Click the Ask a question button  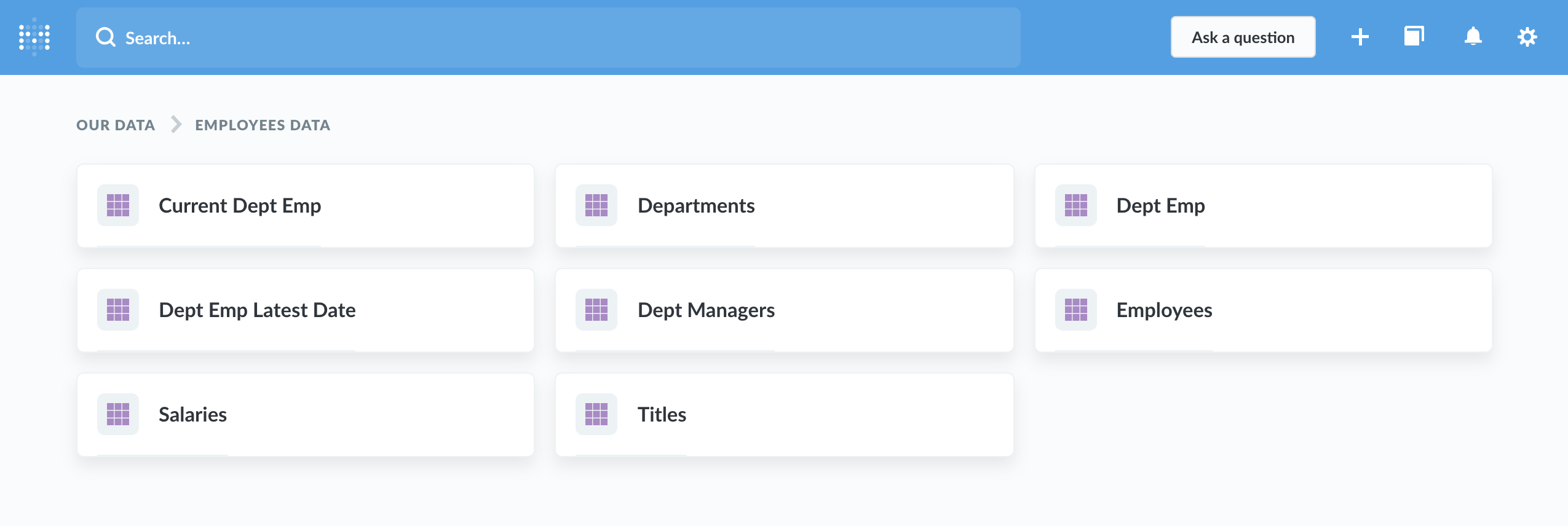pyautogui.click(x=1243, y=37)
